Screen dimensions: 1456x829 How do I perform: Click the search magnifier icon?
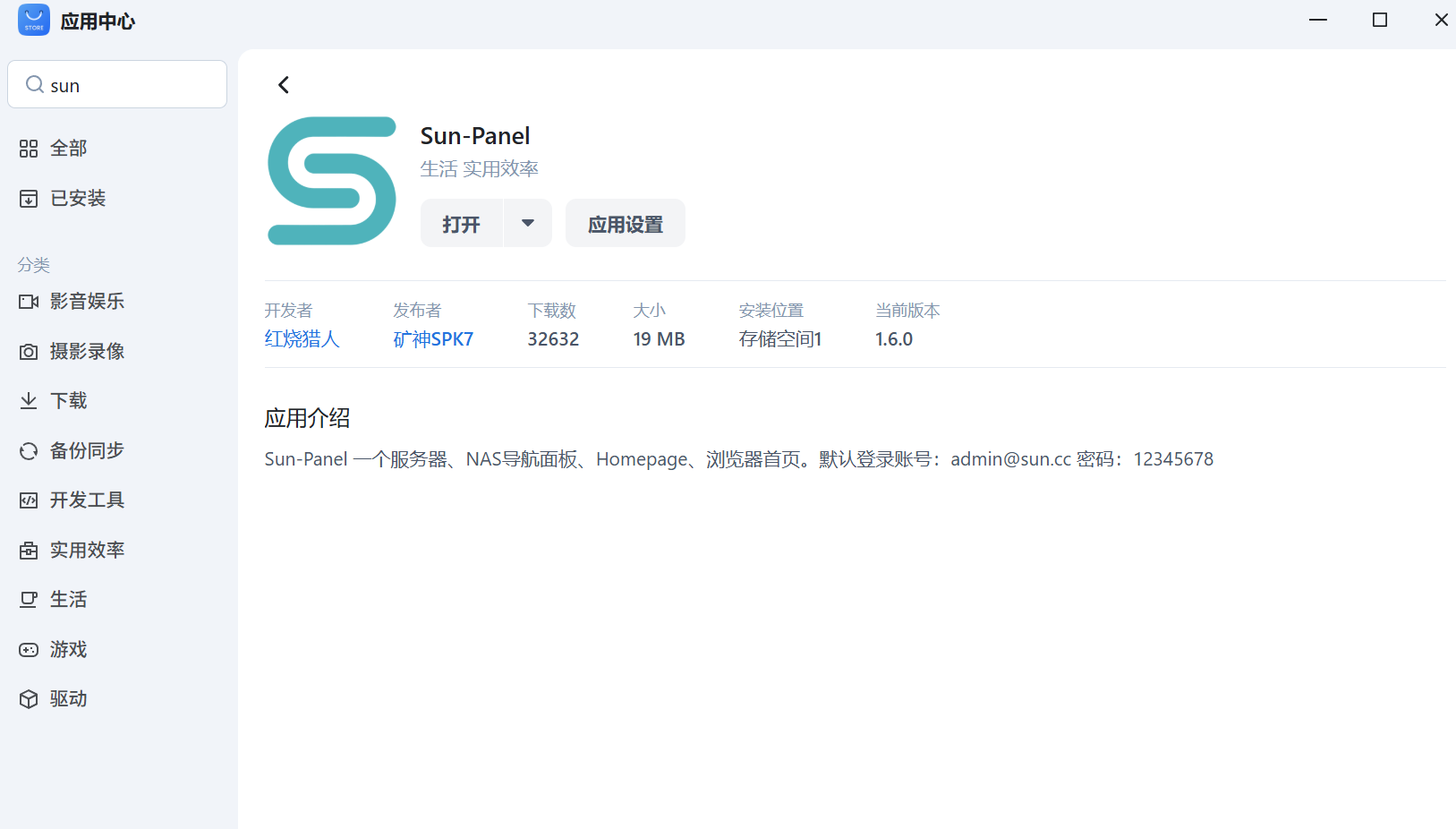pos(35,84)
